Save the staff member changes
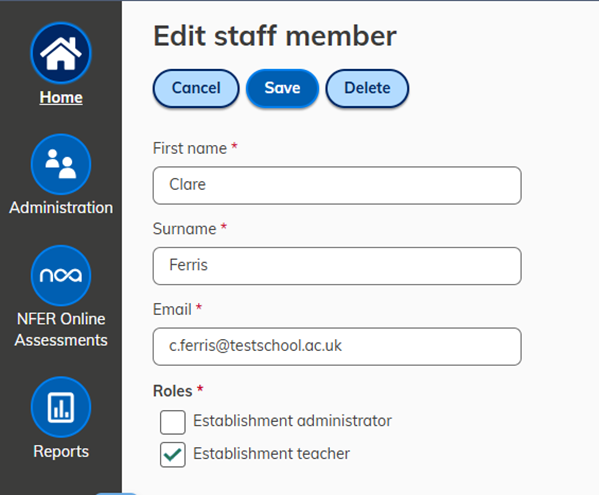Image resolution: width=599 pixels, height=495 pixels. [x=282, y=88]
